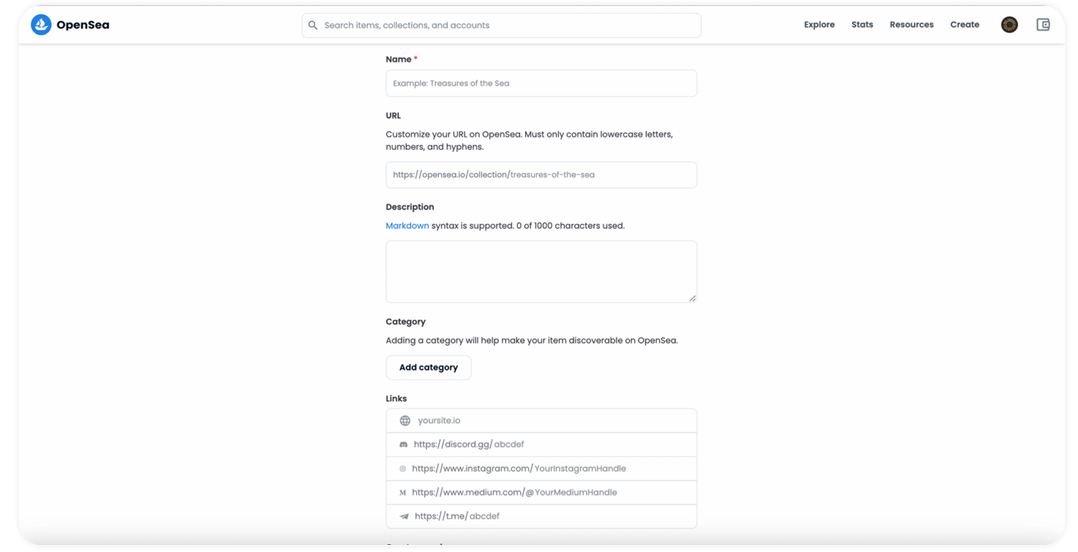Screen dimensions: 1078x552
Task: Open the profile avatar icon
Action: click(1009, 25)
